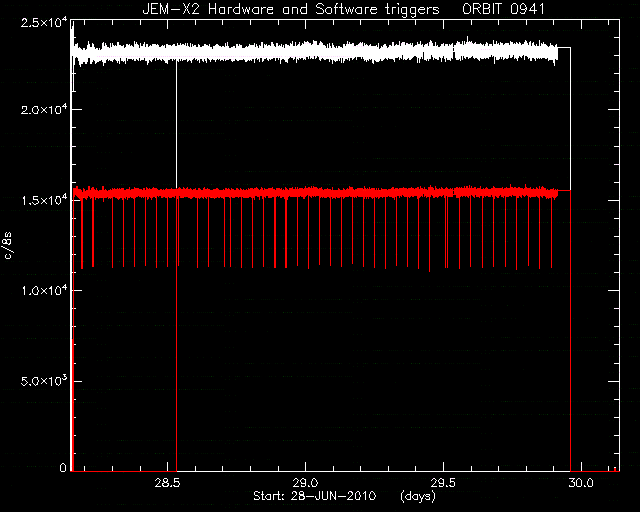This screenshot has height=512, width=640.
Task: Click the first red downward spike at left
Action: tap(82, 233)
